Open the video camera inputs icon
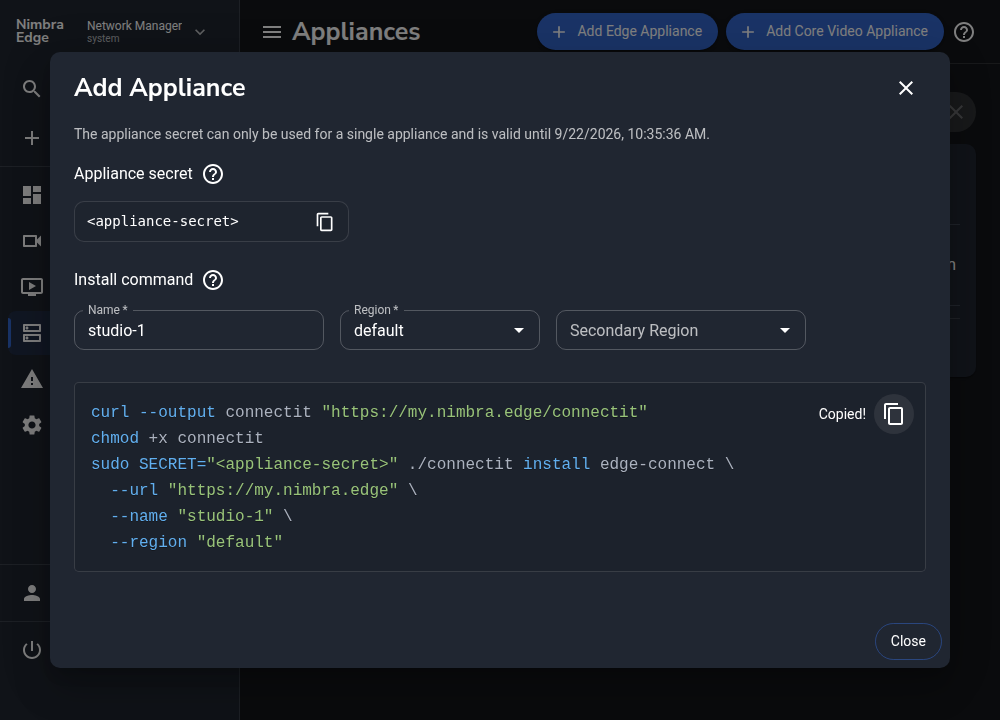Screen dimensions: 1000x720 click(x=31, y=241)
